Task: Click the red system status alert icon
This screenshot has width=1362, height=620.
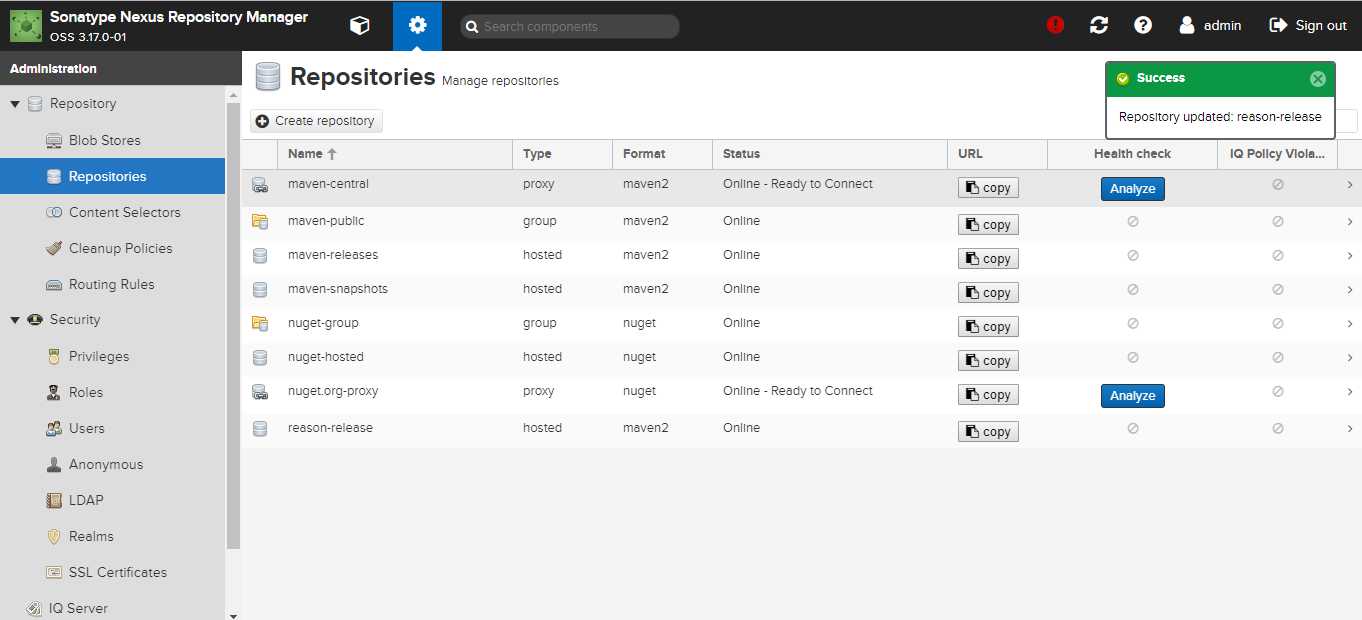Action: (x=1055, y=25)
